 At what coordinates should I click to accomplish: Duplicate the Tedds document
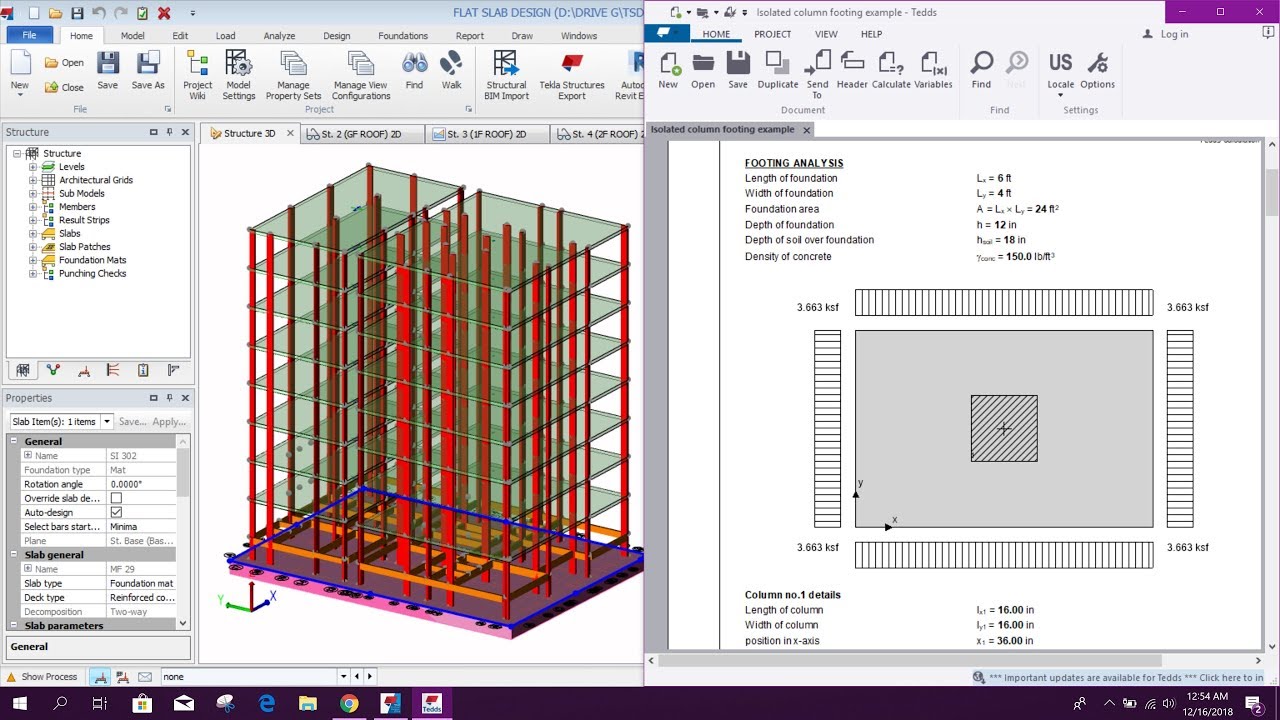pos(777,70)
